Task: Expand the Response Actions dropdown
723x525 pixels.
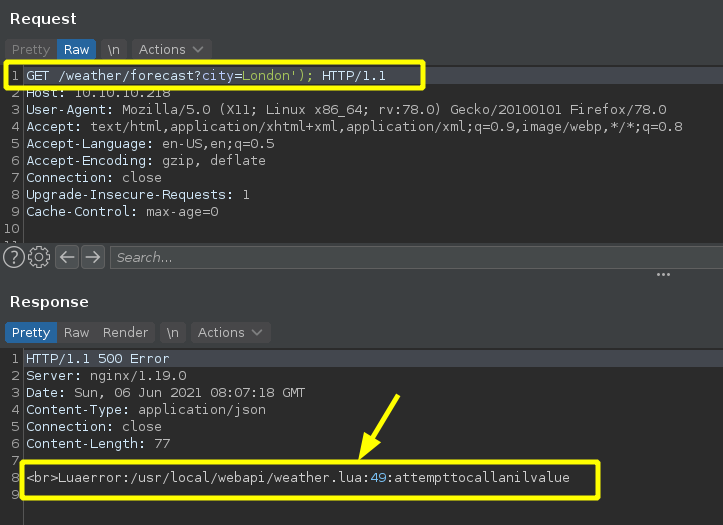Action: [x=230, y=332]
